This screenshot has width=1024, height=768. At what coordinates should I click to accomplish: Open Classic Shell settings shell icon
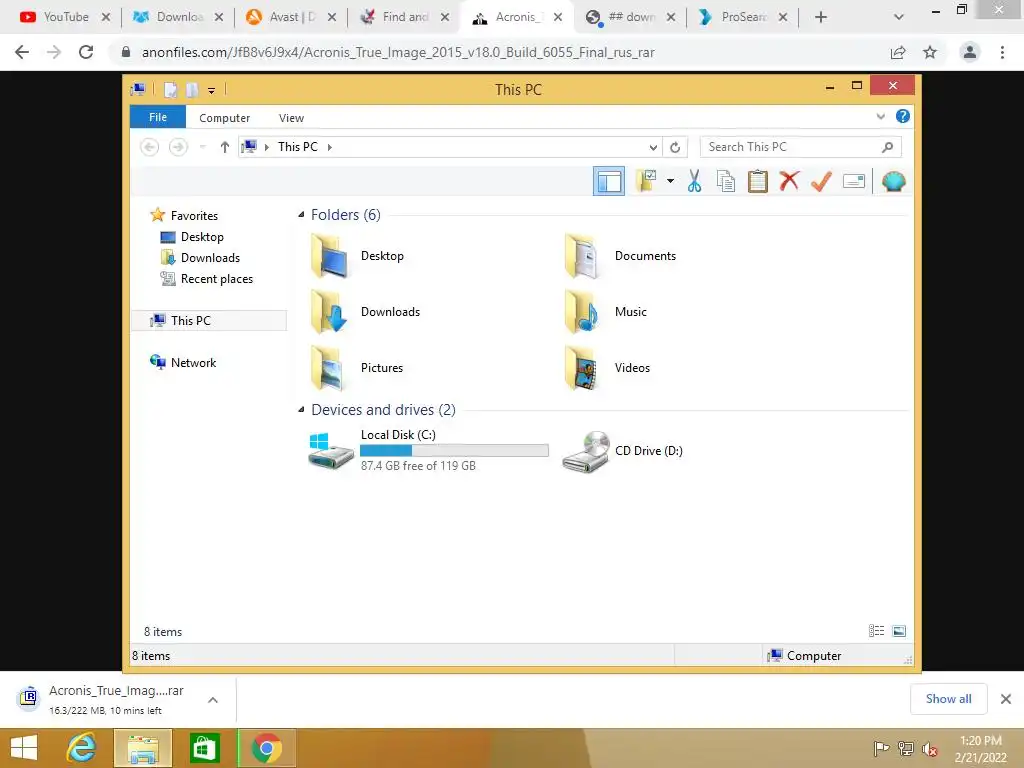pyautogui.click(x=893, y=181)
